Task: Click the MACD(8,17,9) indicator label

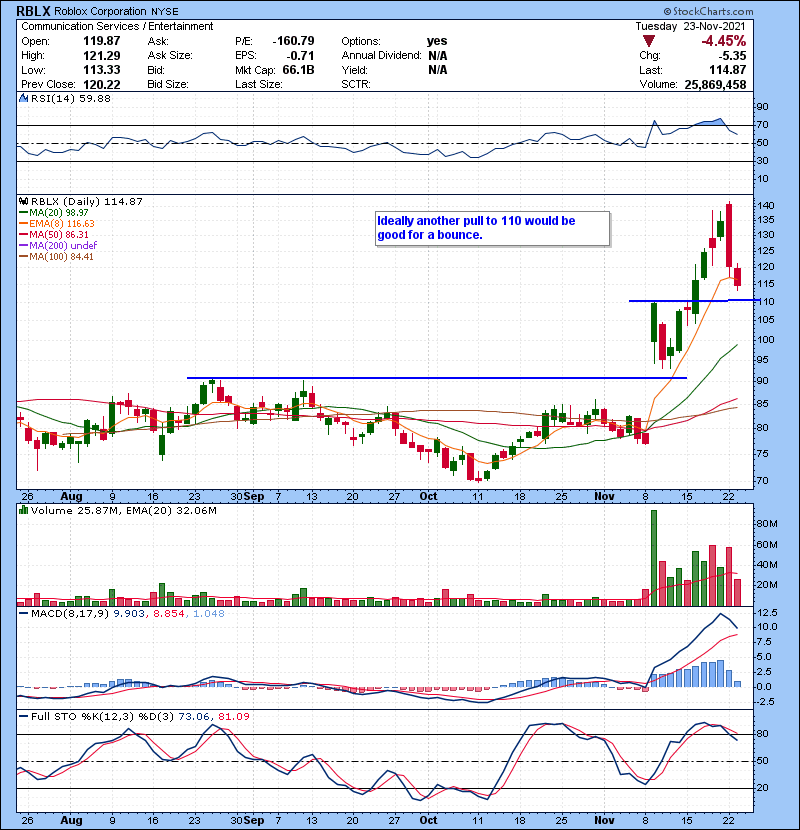Action: point(70,614)
